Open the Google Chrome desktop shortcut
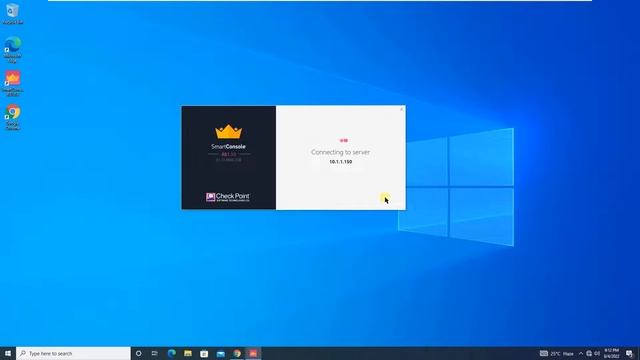The height and width of the screenshot is (360, 640). point(13,117)
